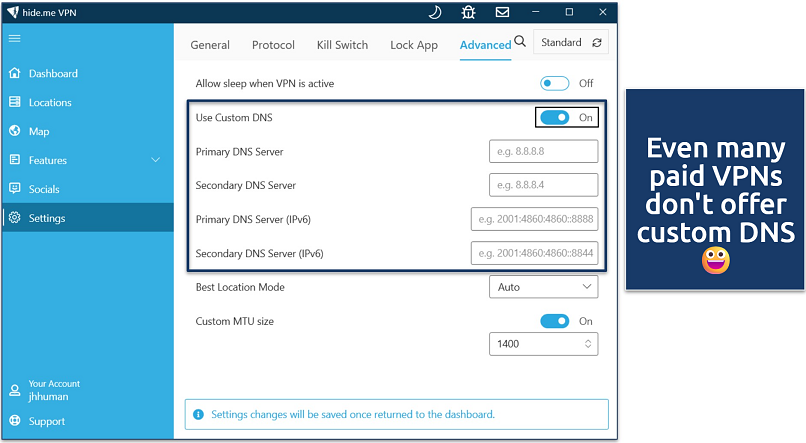Open the MTU size 1400 selector
The image size is (806, 443).
pos(543,344)
